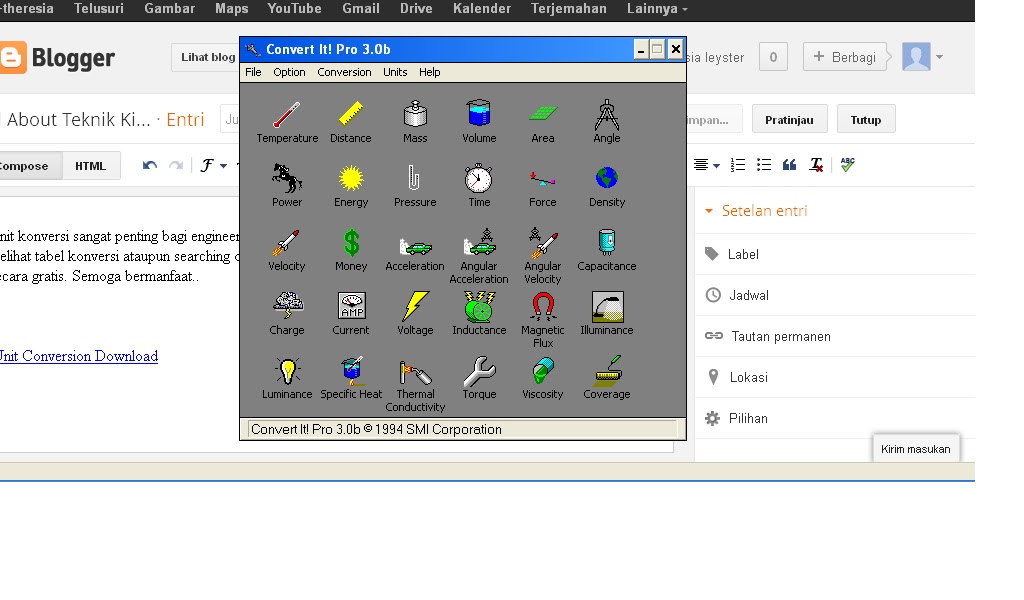
Task: Open the text alignment dropdown
Action: [x=707, y=165]
